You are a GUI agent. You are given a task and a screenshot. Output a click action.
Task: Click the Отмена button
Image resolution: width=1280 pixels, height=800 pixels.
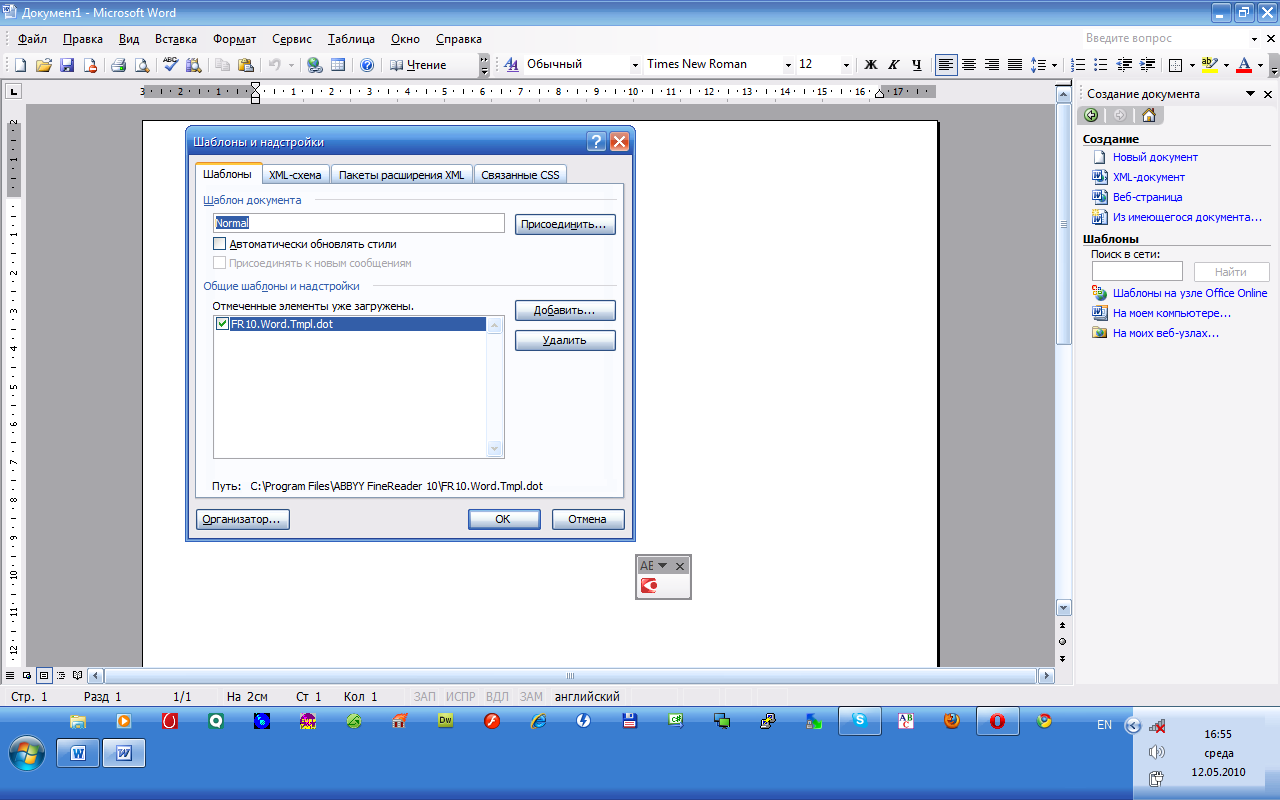pos(588,519)
